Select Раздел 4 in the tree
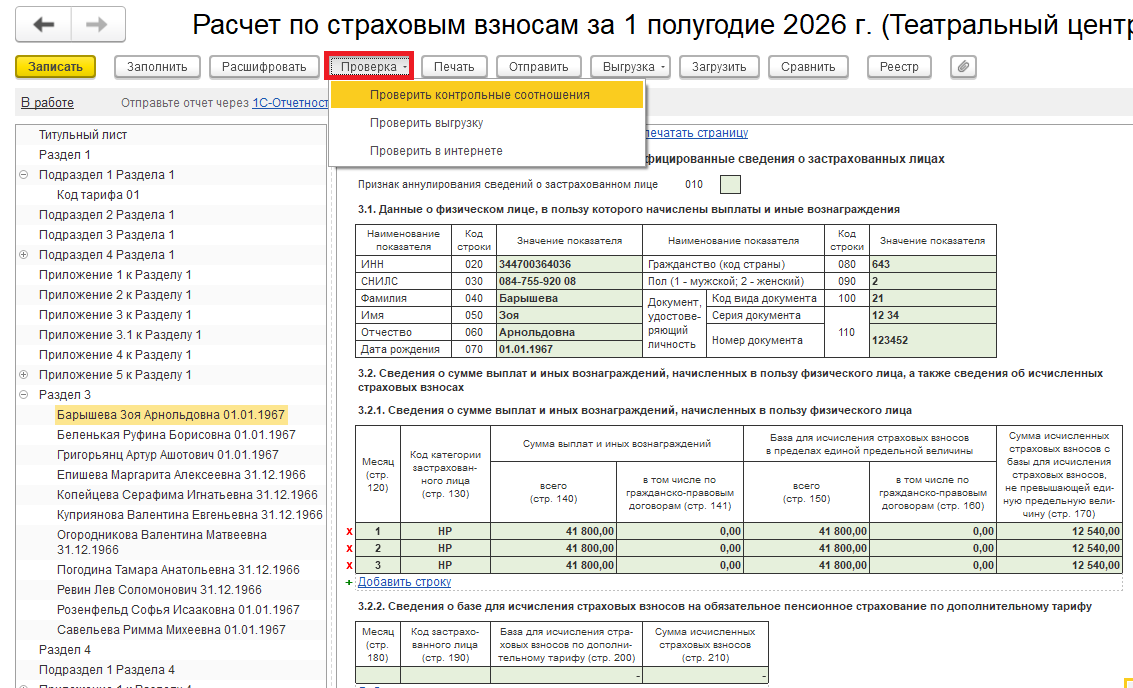Screen dimensions: 1133x688 click(x=65, y=650)
